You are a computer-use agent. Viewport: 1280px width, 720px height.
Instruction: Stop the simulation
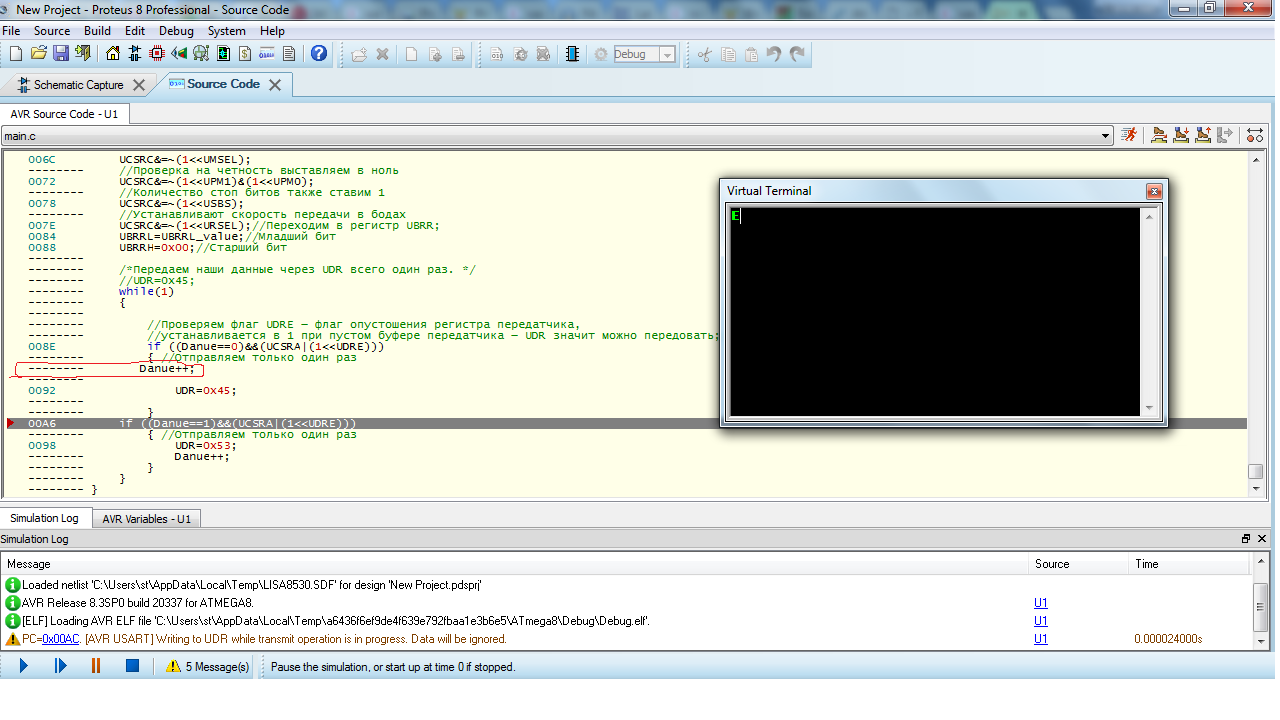click(131, 666)
